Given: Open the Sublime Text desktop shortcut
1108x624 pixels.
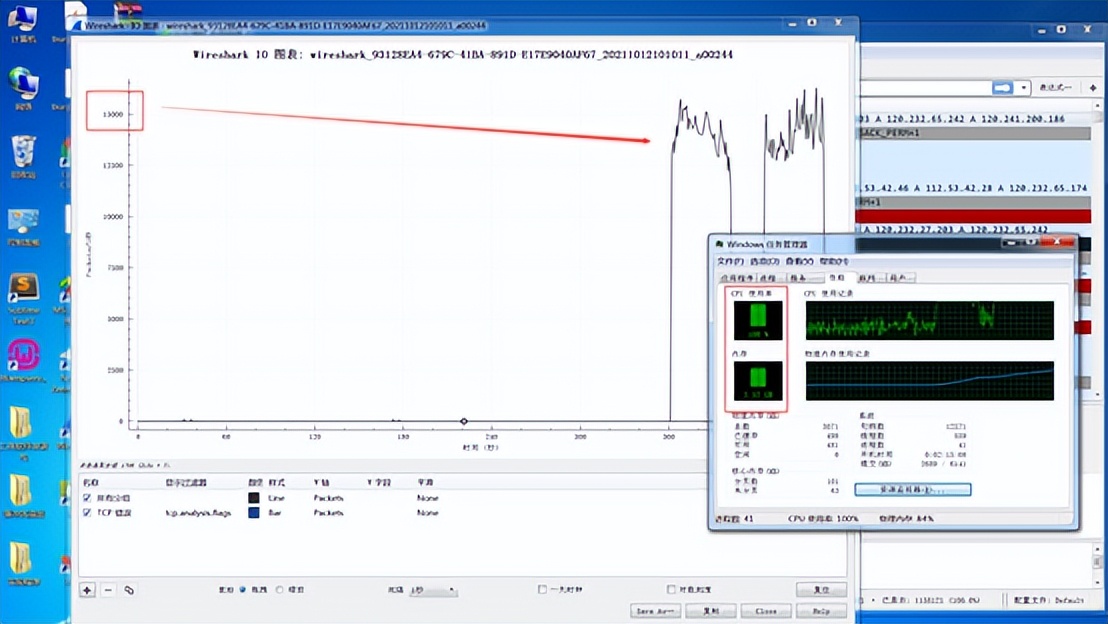Looking at the screenshot, I should [x=23, y=295].
